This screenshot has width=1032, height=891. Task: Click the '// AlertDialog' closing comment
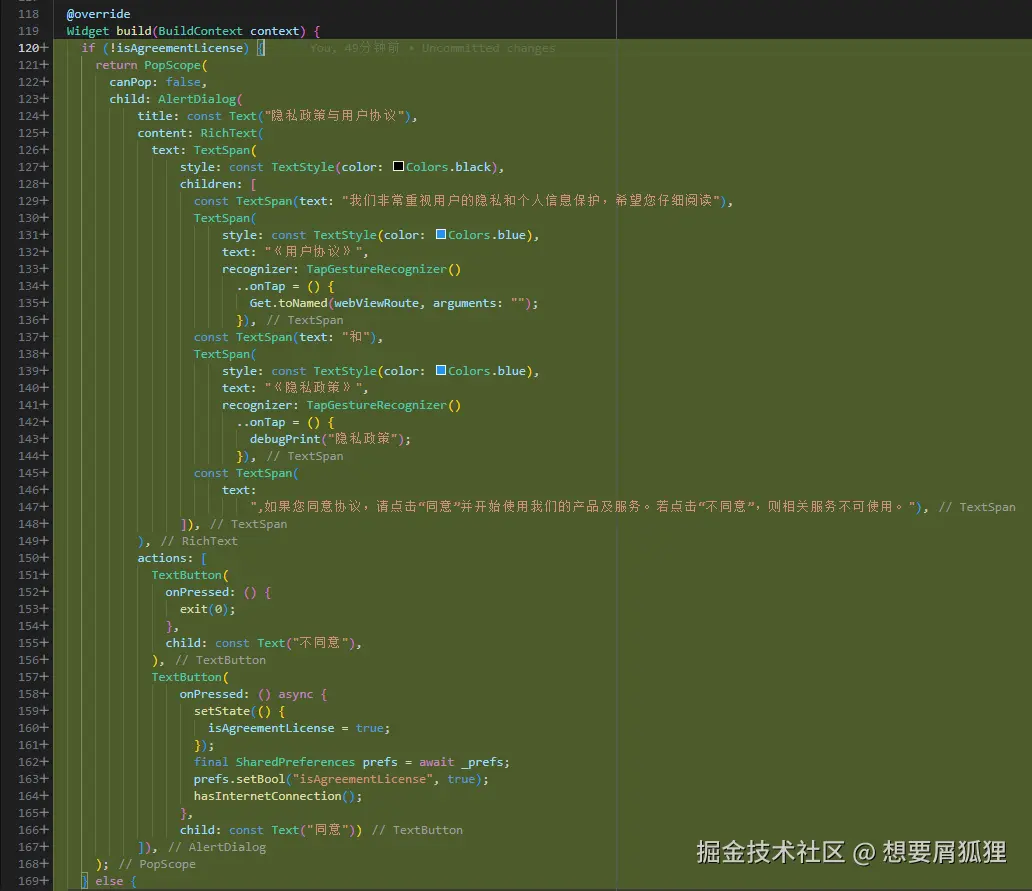[x=217, y=847]
